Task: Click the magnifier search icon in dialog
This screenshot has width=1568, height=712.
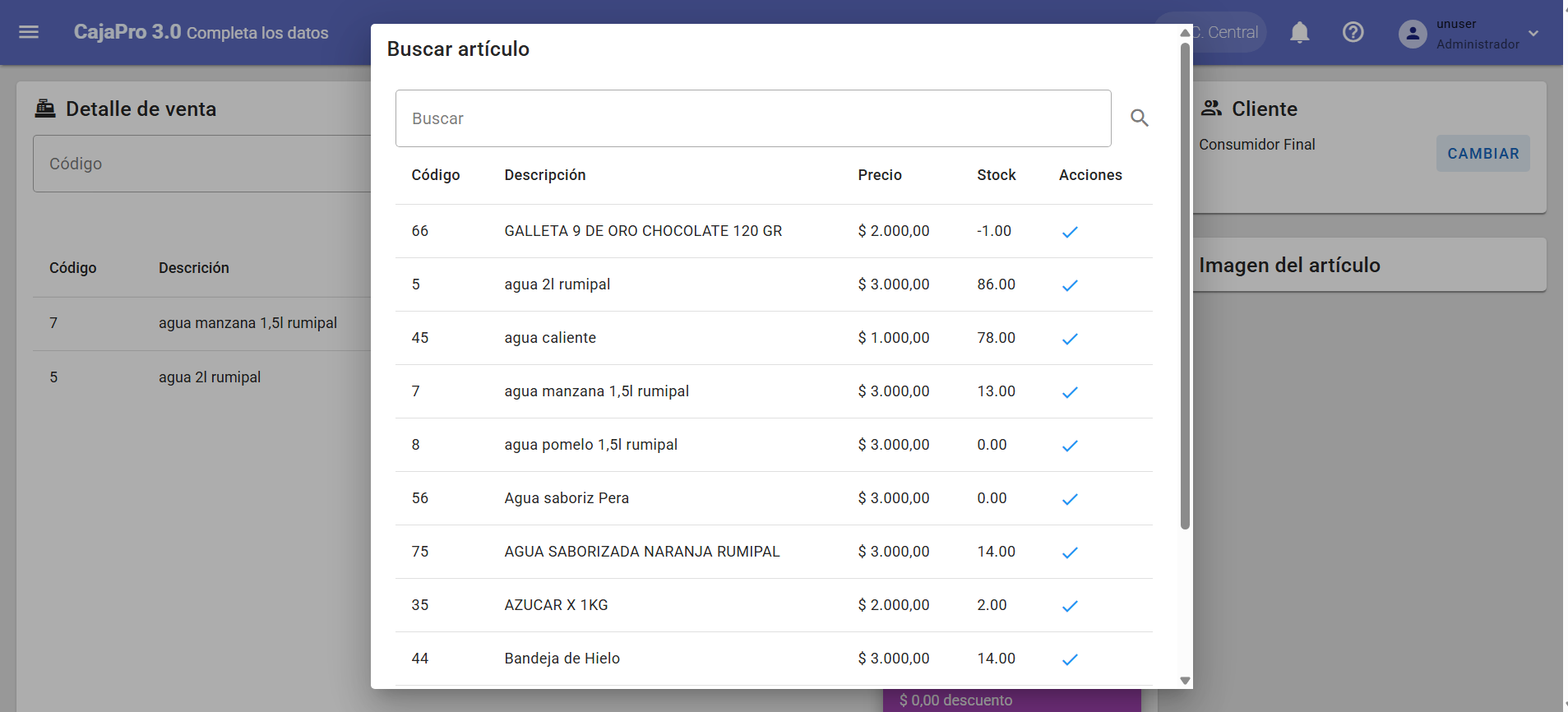Action: [1139, 118]
